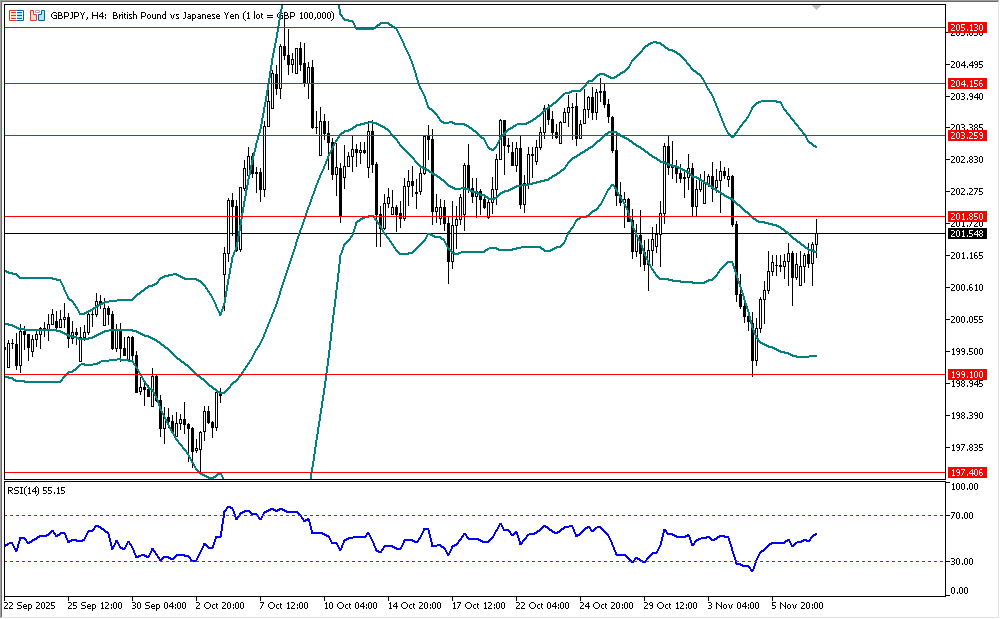Viewport: 1000px width, 619px height.
Task: Click the RSI(14) 55.15 indicator label
Action: click(x=36, y=490)
